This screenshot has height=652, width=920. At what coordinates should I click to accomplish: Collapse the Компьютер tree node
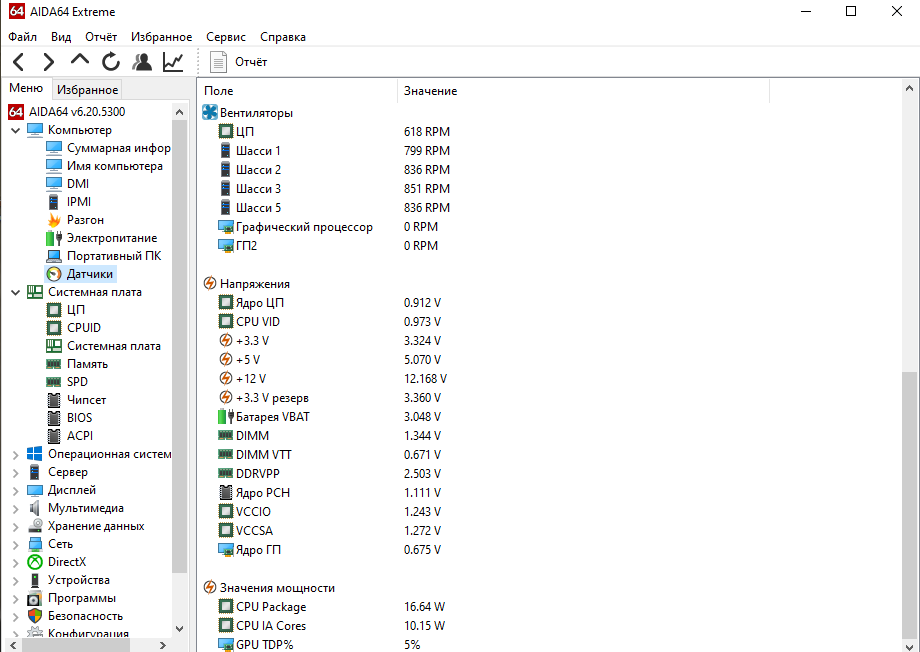click(x=16, y=130)
